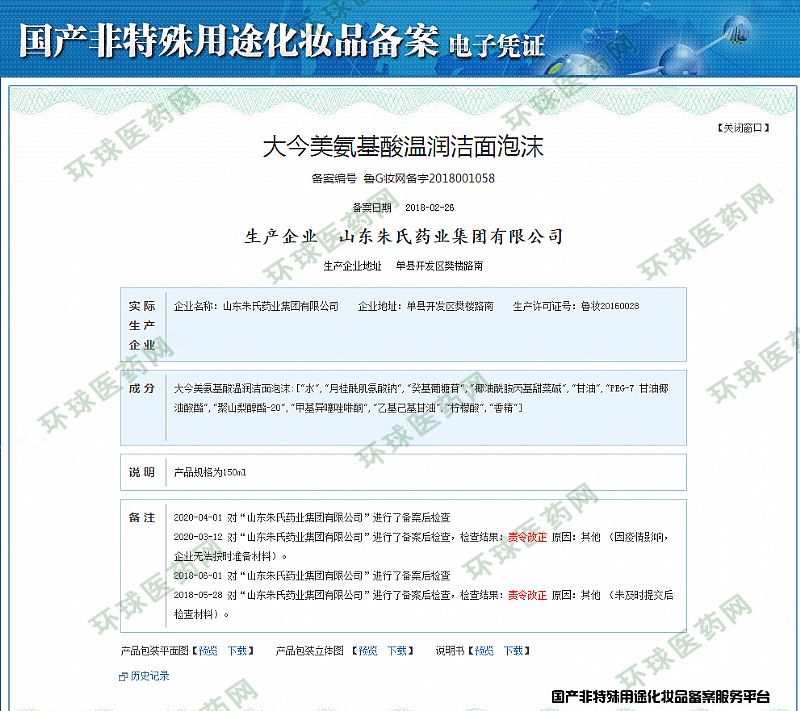Viewport: 800px width, 711px height.
Task: Click the product title 大今美氨基酸温润洁面泡沫
Action: [402, 148]
